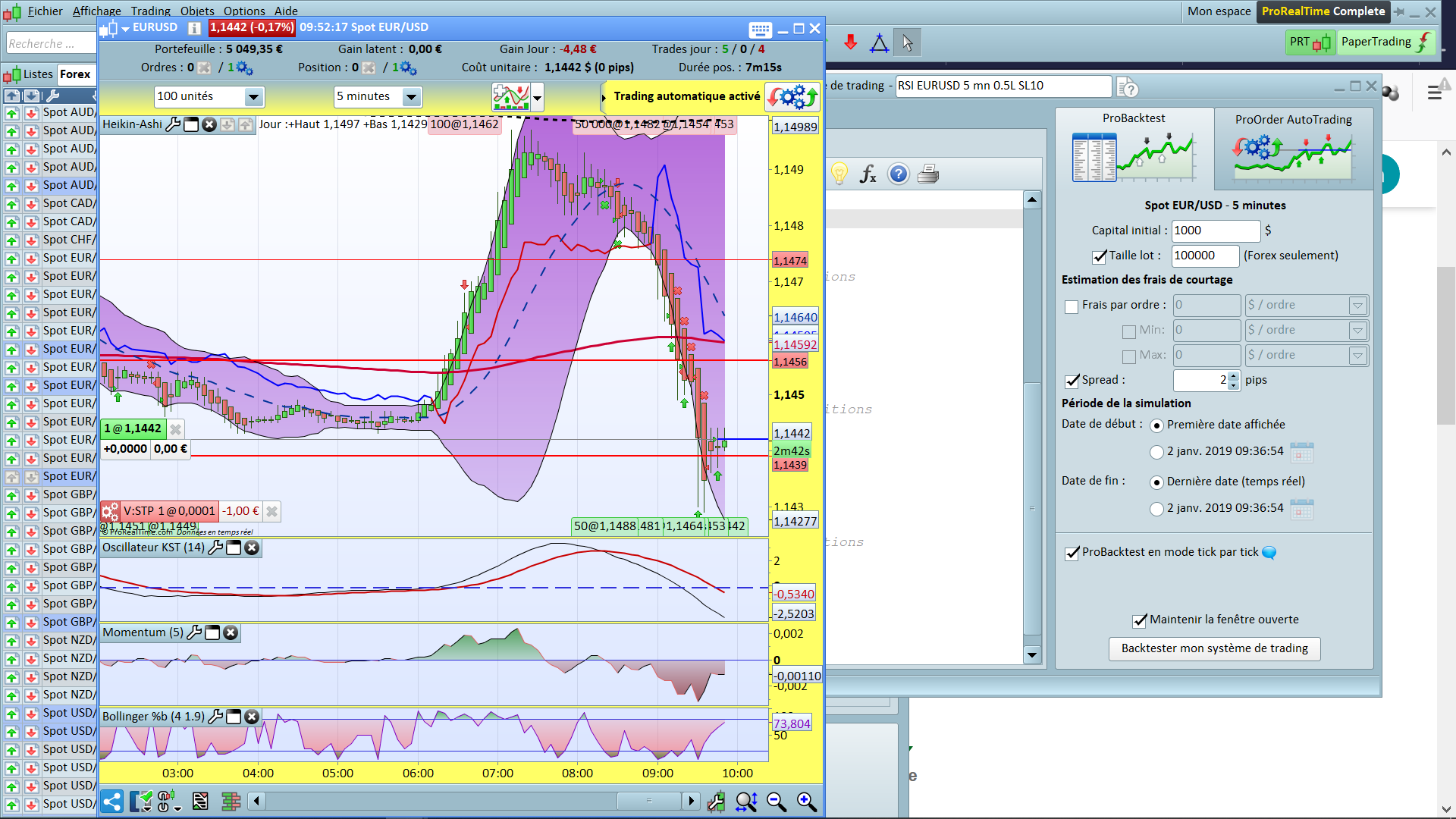Click the printer icon
This screenshot has height=819, width=1456.
(x=928, y=174)
